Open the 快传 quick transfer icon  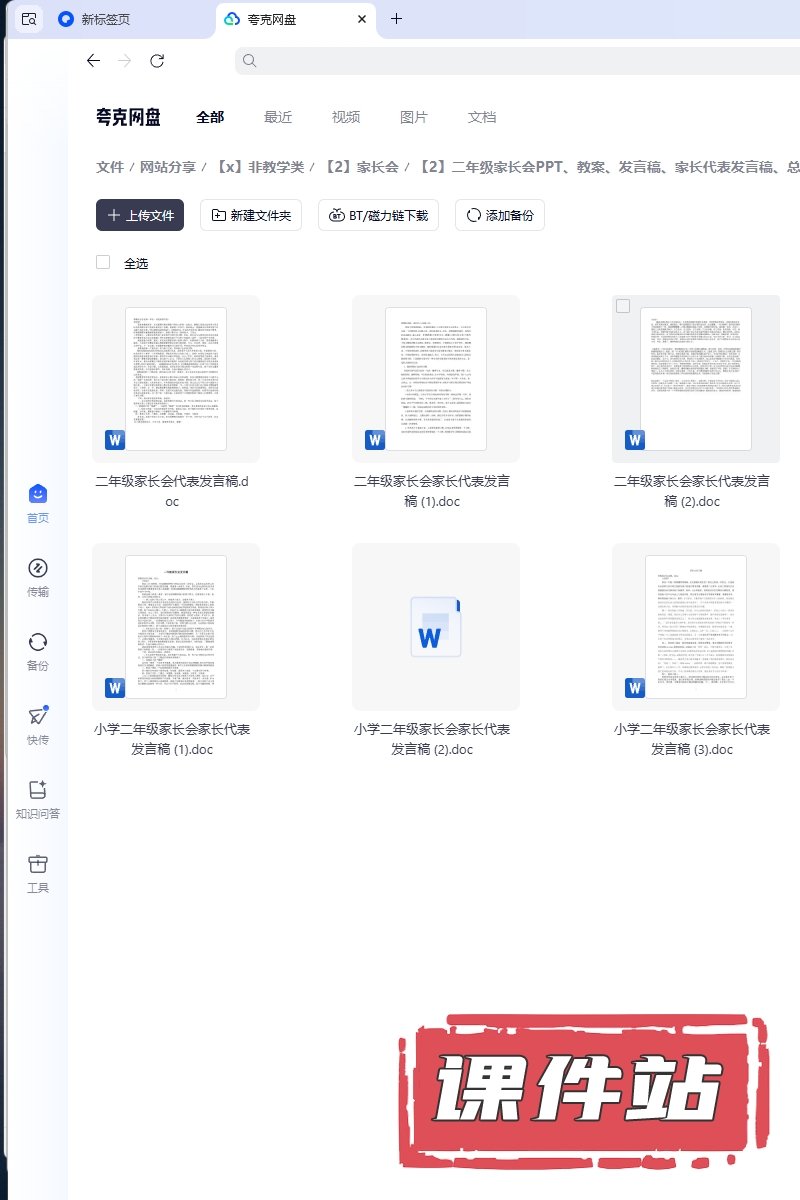(x=37, y=717)
